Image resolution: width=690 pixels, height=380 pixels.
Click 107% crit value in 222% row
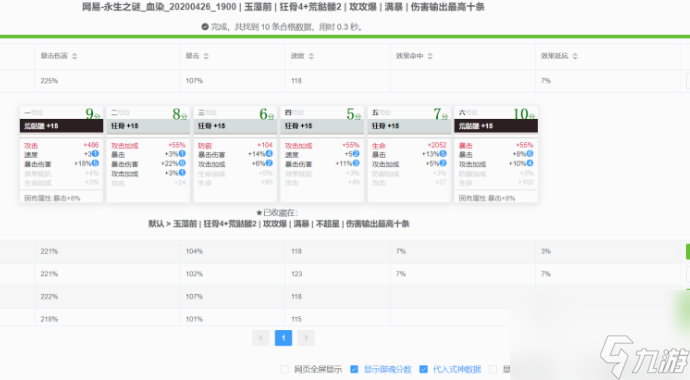194,297
